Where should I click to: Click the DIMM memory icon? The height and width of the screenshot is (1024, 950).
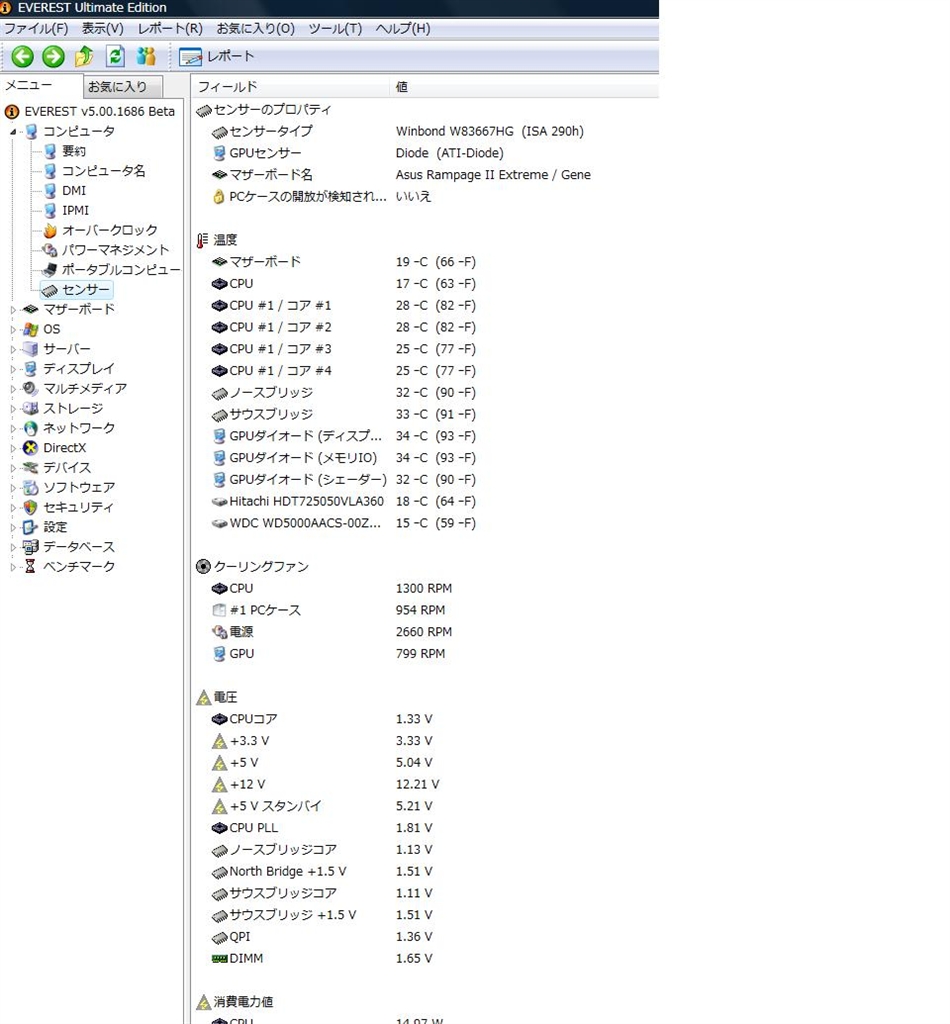click(x=219, y=959)
